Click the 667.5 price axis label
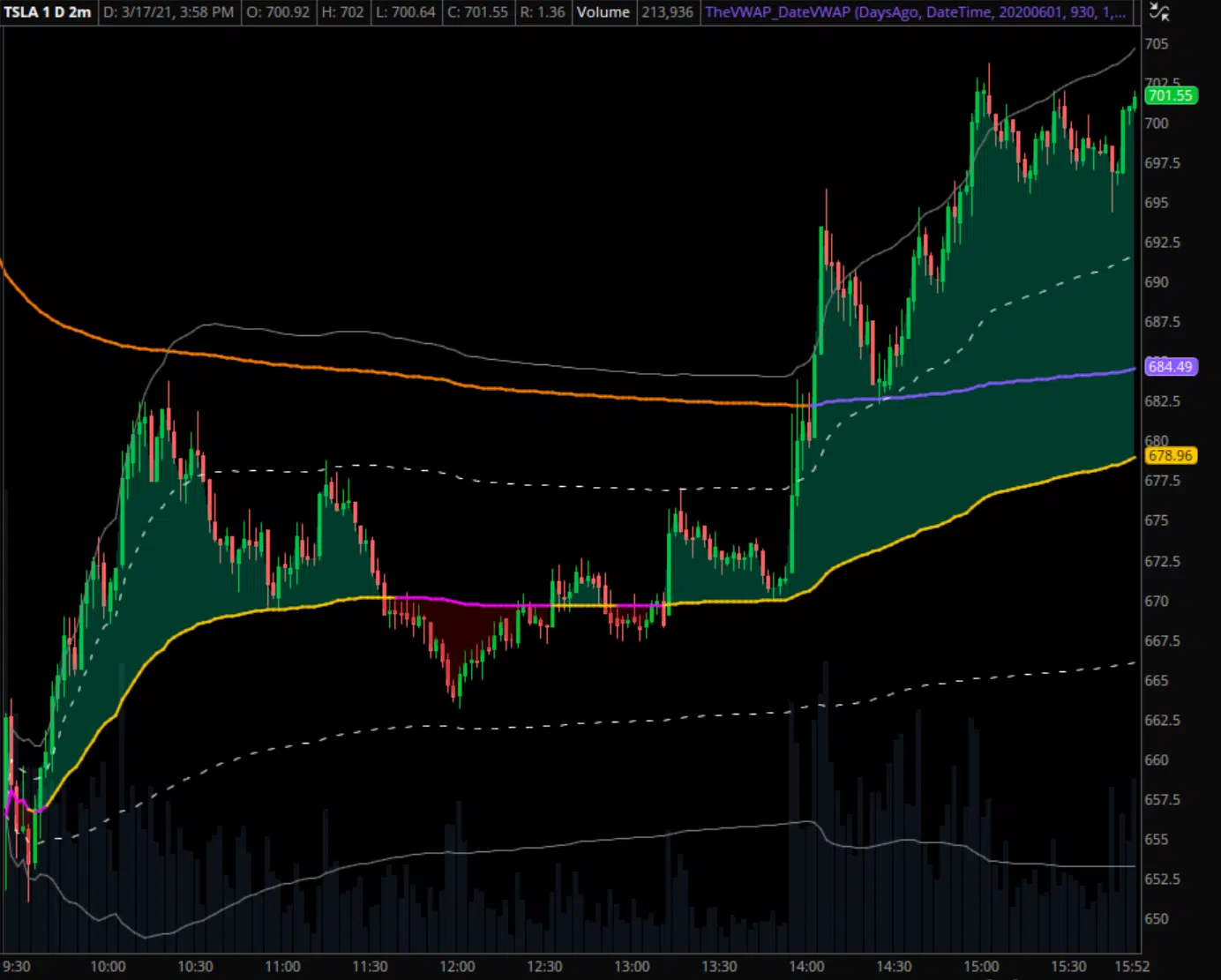The width and height of the screenshot is (1221, 980). [x=1162, y=641]
